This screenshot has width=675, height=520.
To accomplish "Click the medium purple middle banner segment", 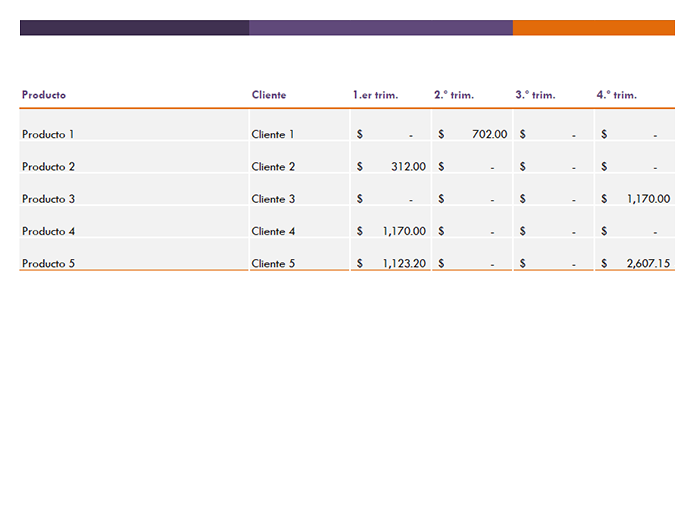I will tap(381, 28).
